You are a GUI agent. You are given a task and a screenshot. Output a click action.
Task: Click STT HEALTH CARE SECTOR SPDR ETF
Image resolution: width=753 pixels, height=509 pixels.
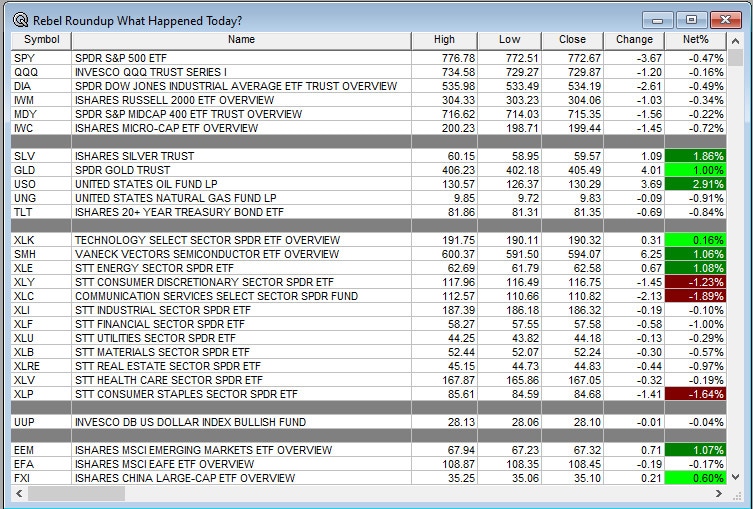241,380
